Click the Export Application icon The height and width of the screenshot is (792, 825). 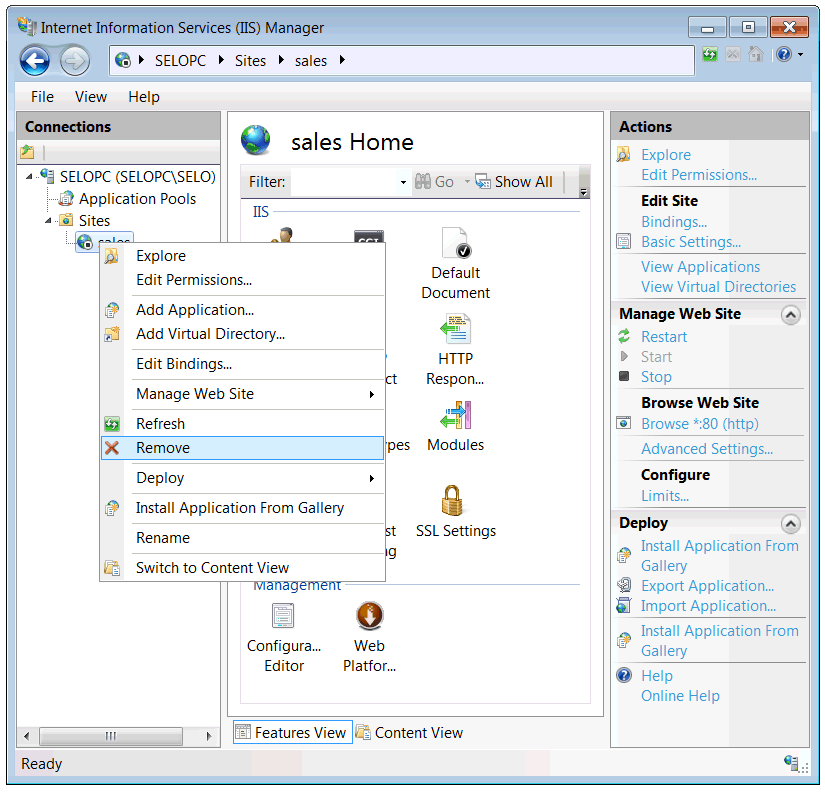pos(624,585)
